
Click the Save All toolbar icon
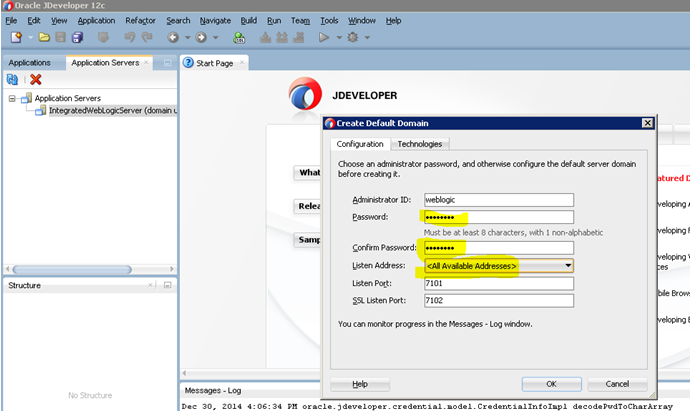pyautogui.click(x=77, y=38)
